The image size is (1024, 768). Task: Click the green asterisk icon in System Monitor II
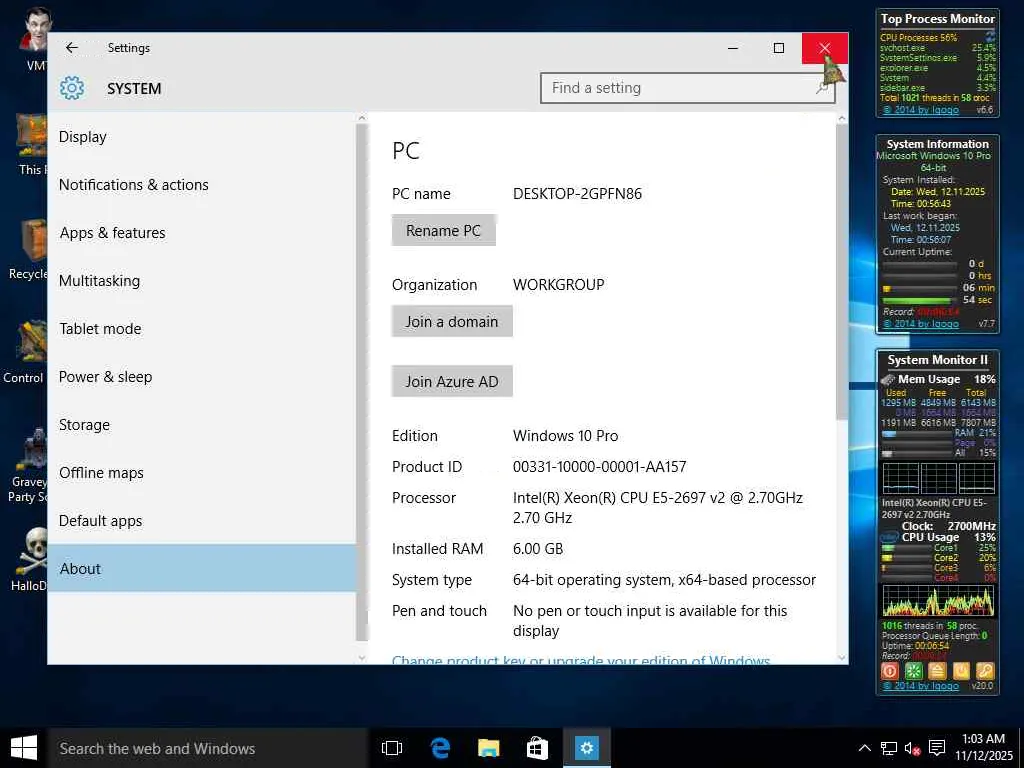click(x=914, y=671)
